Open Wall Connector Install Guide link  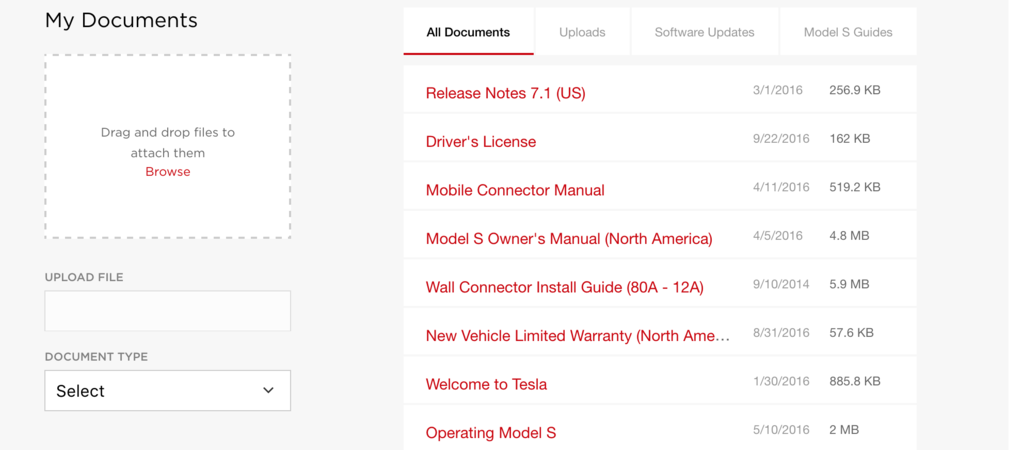(564, 288)
